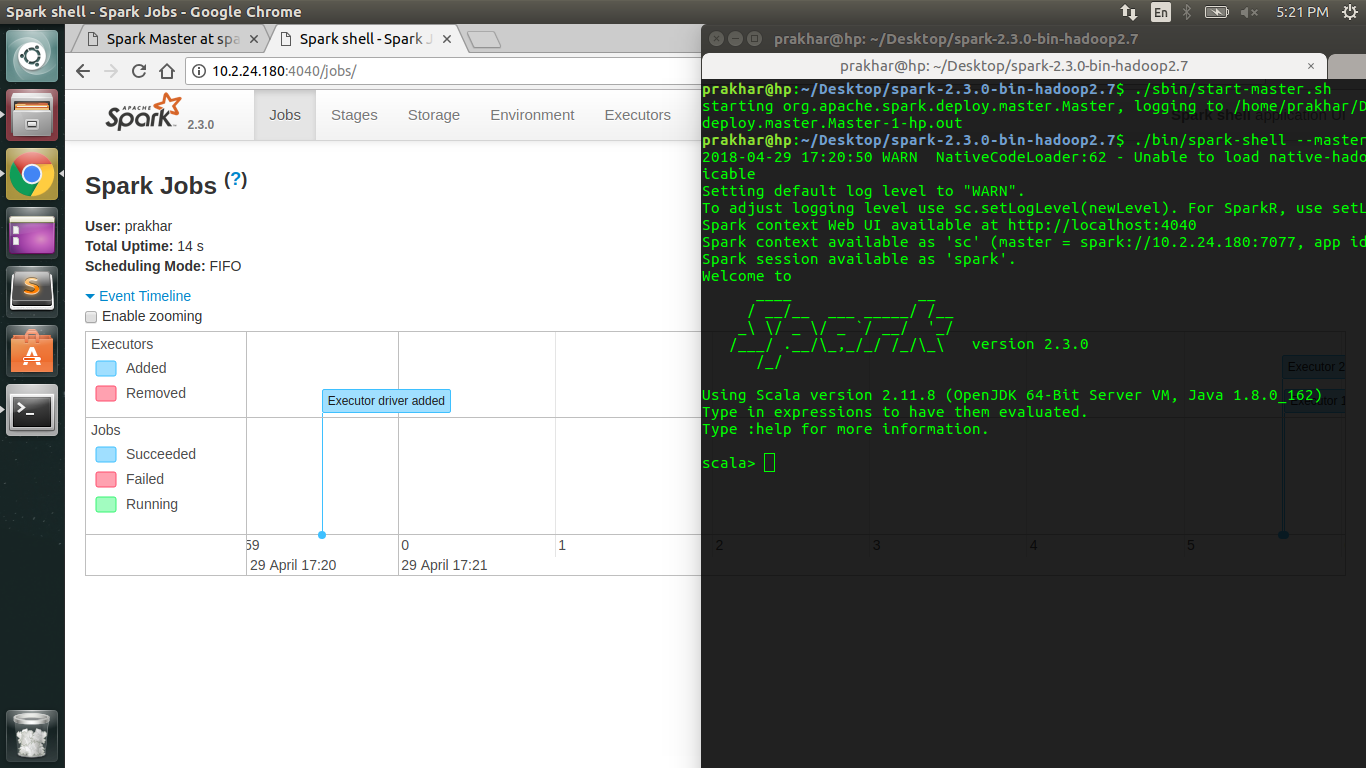Close the terminal window
The width and height of the screenshot is (1366, 768).
(716, 39)
